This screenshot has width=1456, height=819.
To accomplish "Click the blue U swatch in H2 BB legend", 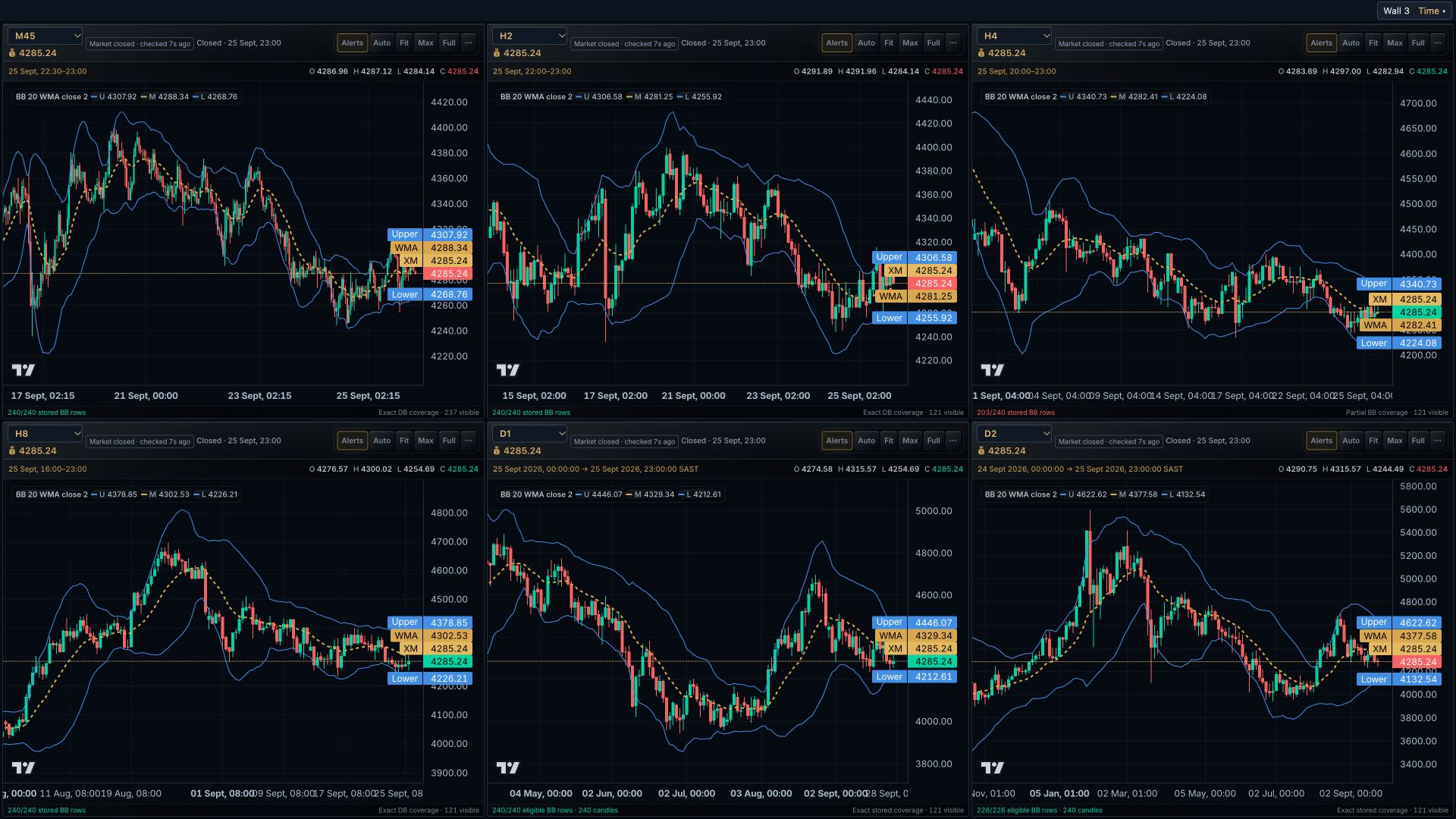I will pos(579,97).
